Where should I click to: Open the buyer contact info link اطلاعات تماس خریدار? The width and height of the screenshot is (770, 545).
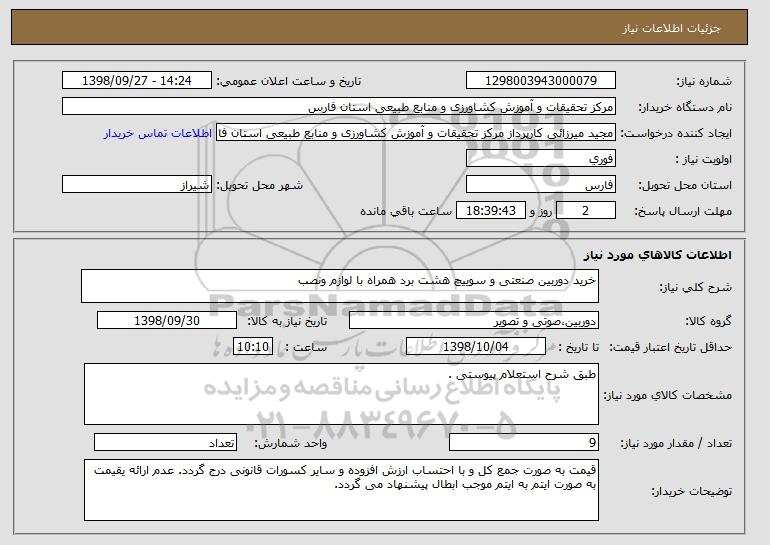click(158, 134)
